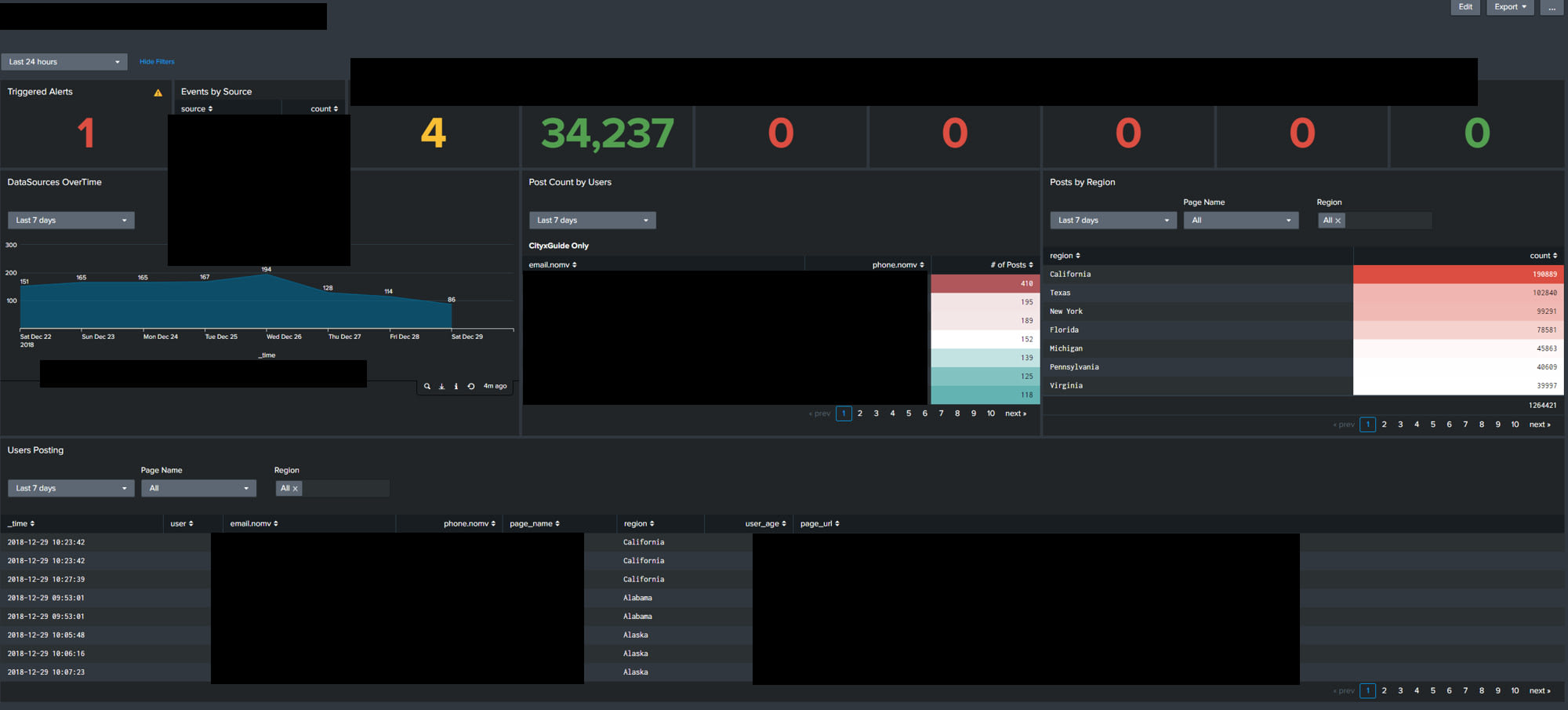Go to page 3 of Posts by Region

pyautogui.click(x=1400, y=424)
